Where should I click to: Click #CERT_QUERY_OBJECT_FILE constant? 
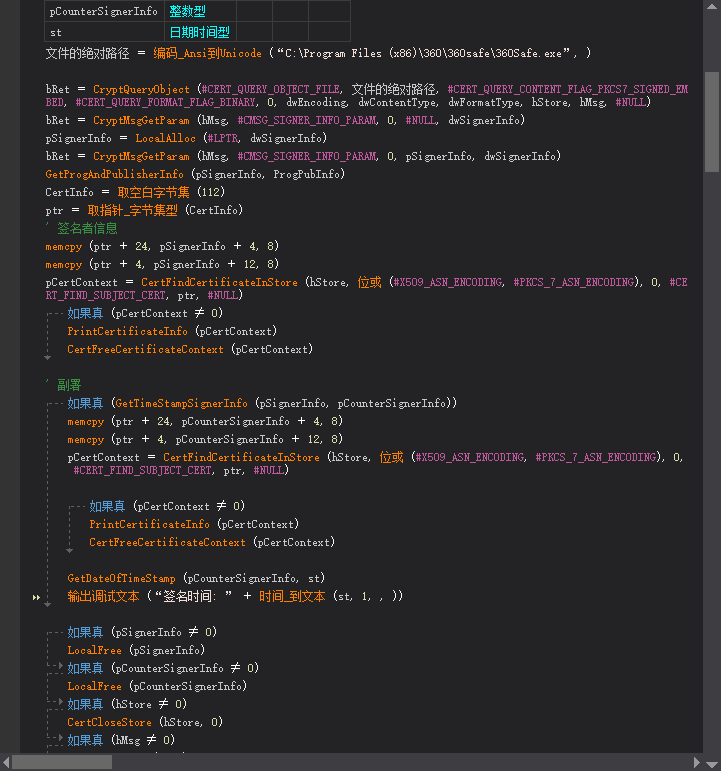click(x=270, y=89)
